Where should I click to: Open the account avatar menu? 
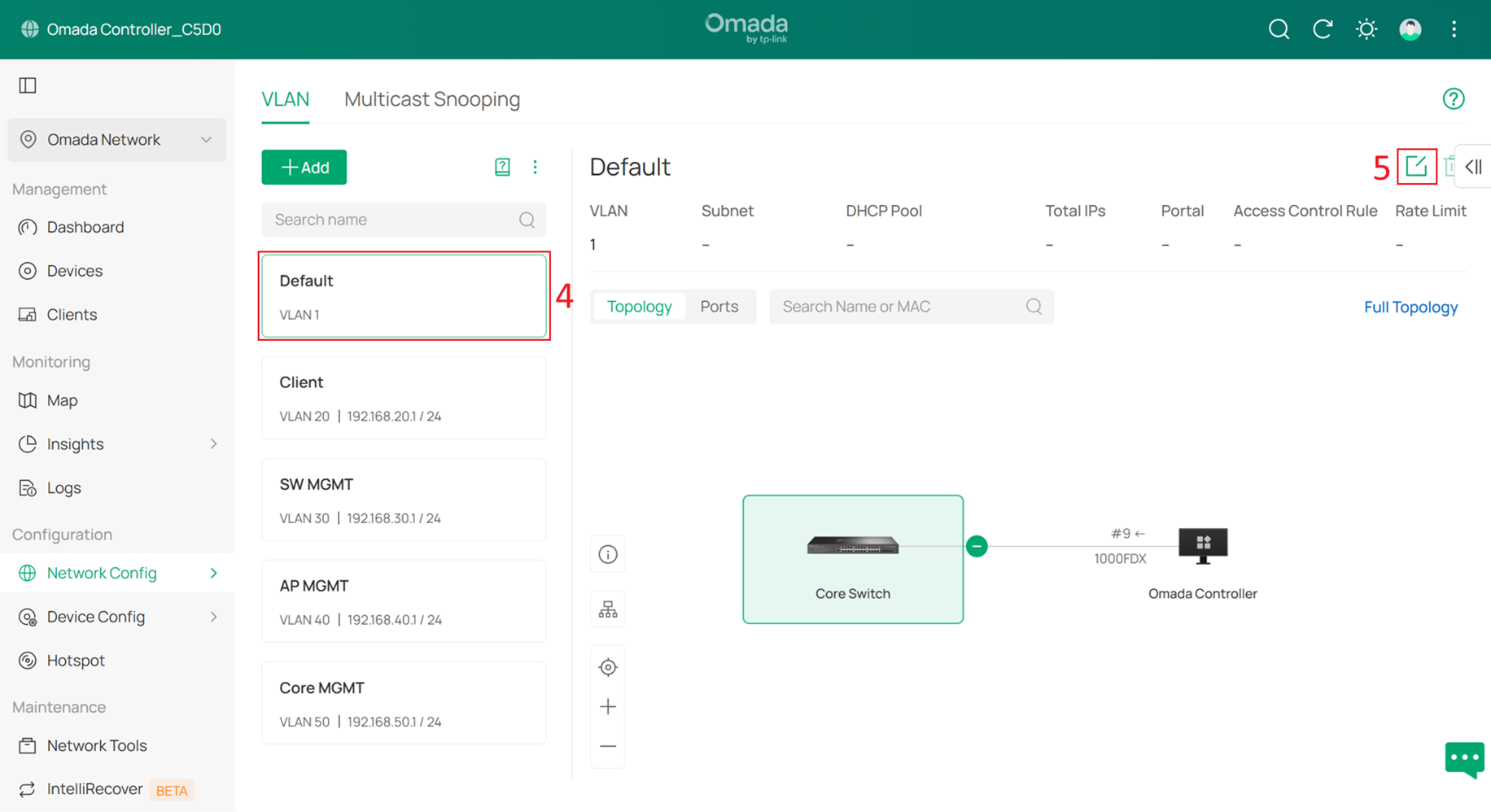(1410, 28)
